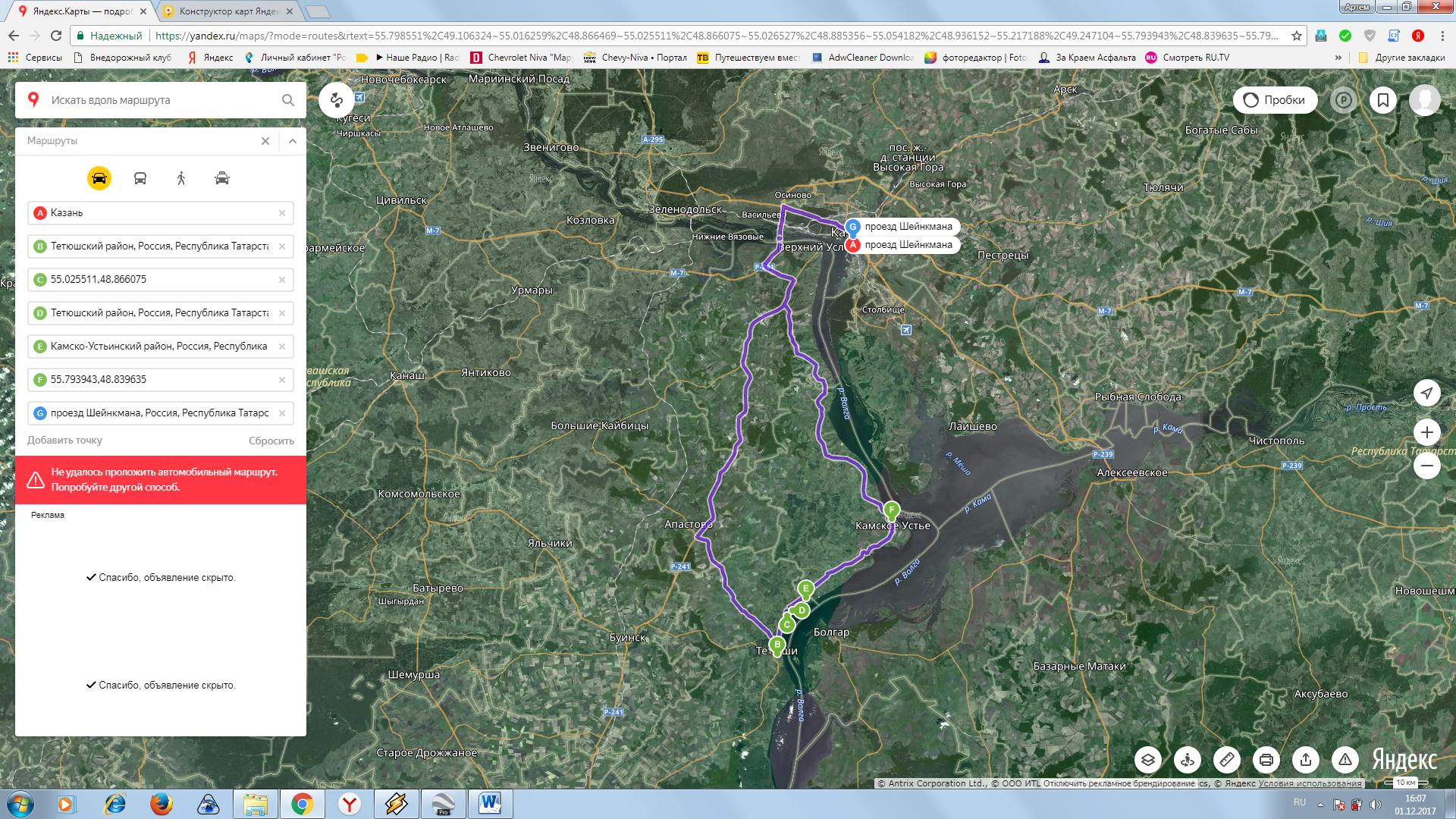Click Искать вдоль маршрута search field

pos(161,100)
